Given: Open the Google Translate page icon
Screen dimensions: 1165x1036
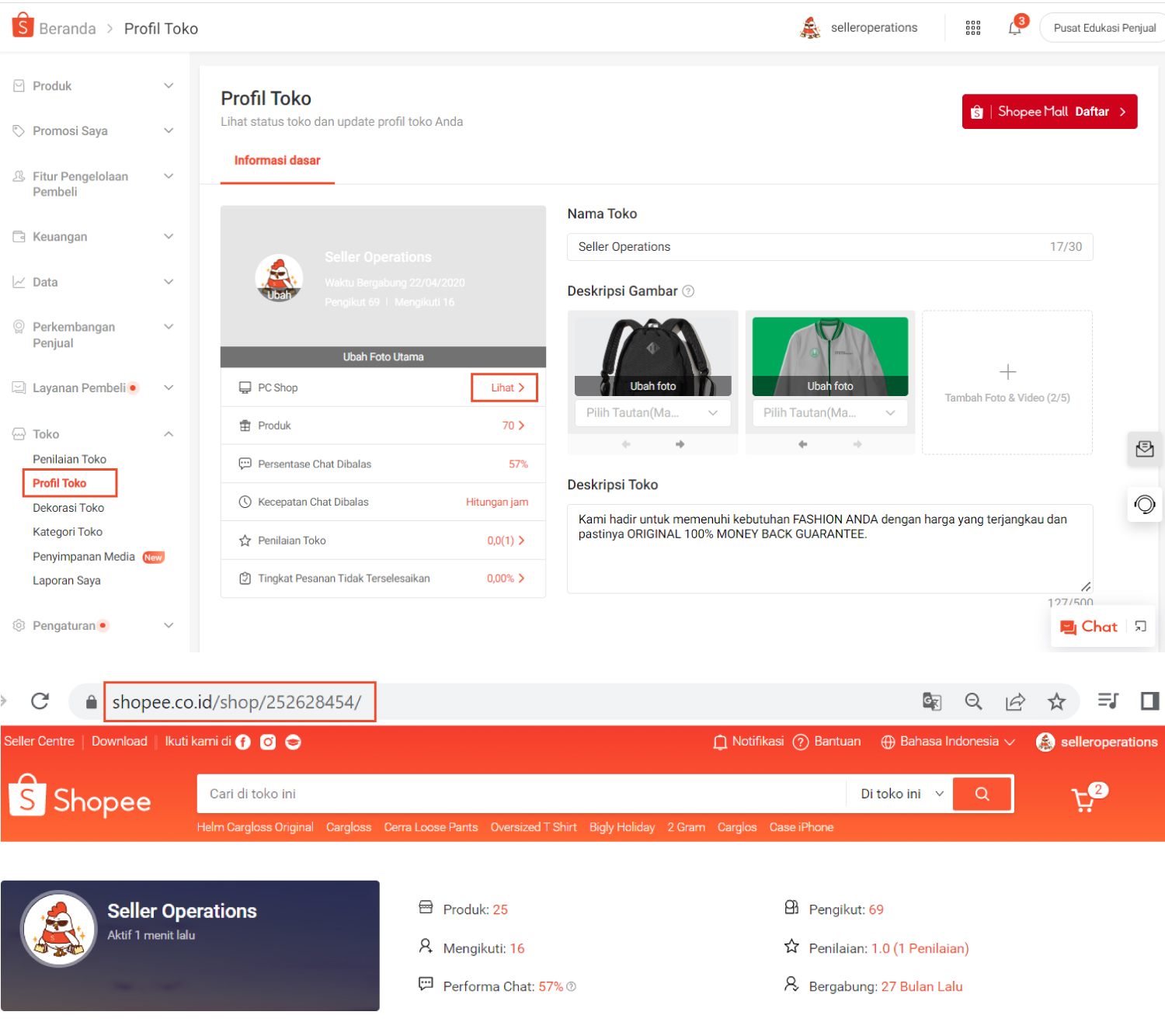Looking at the screenshot, I should point(931,702).
